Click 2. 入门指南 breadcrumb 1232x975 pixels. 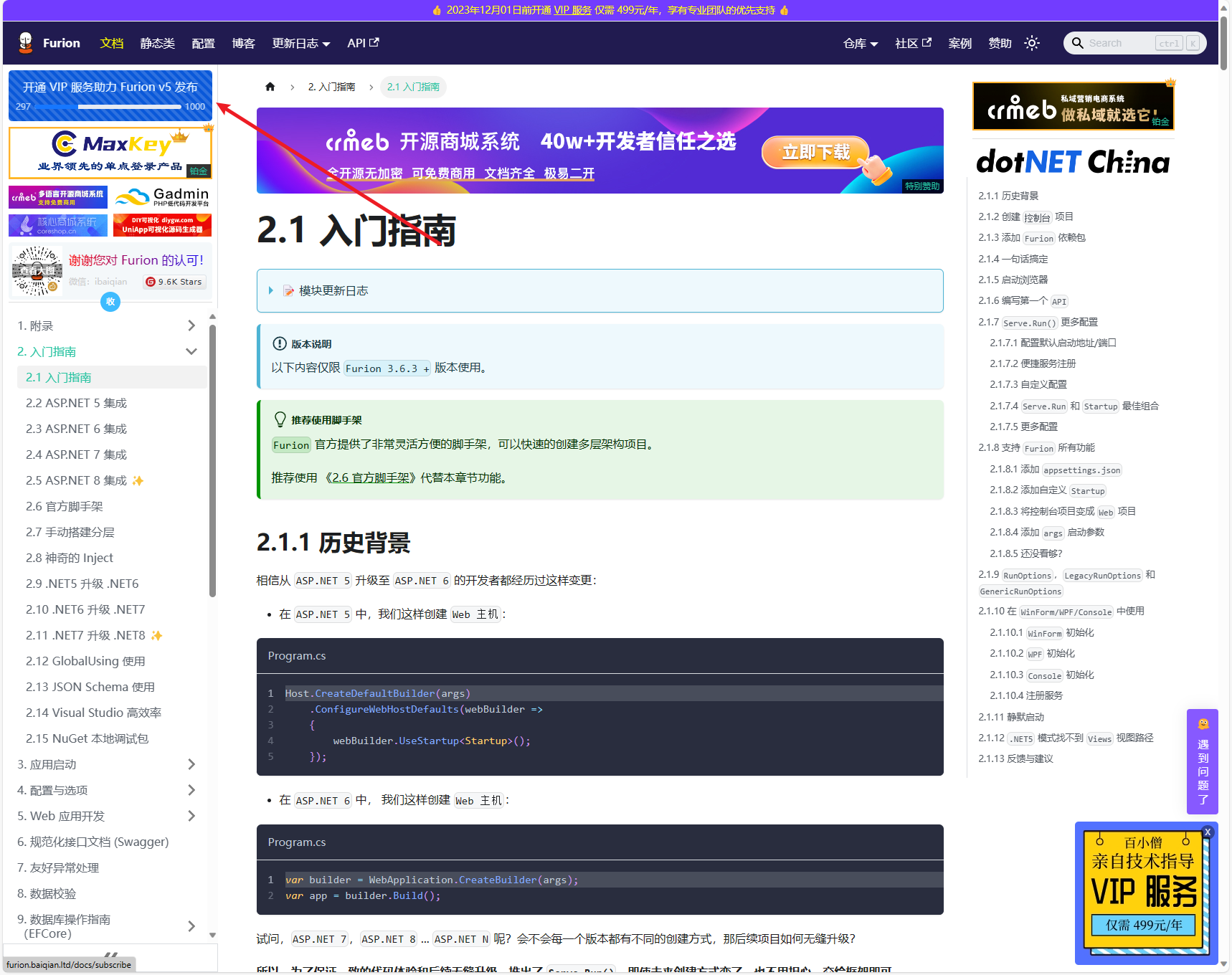coord(331,87)
